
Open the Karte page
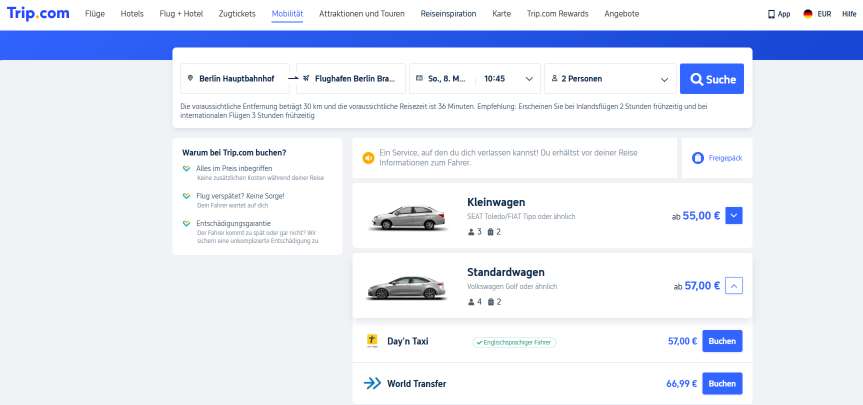pos(501,14)
